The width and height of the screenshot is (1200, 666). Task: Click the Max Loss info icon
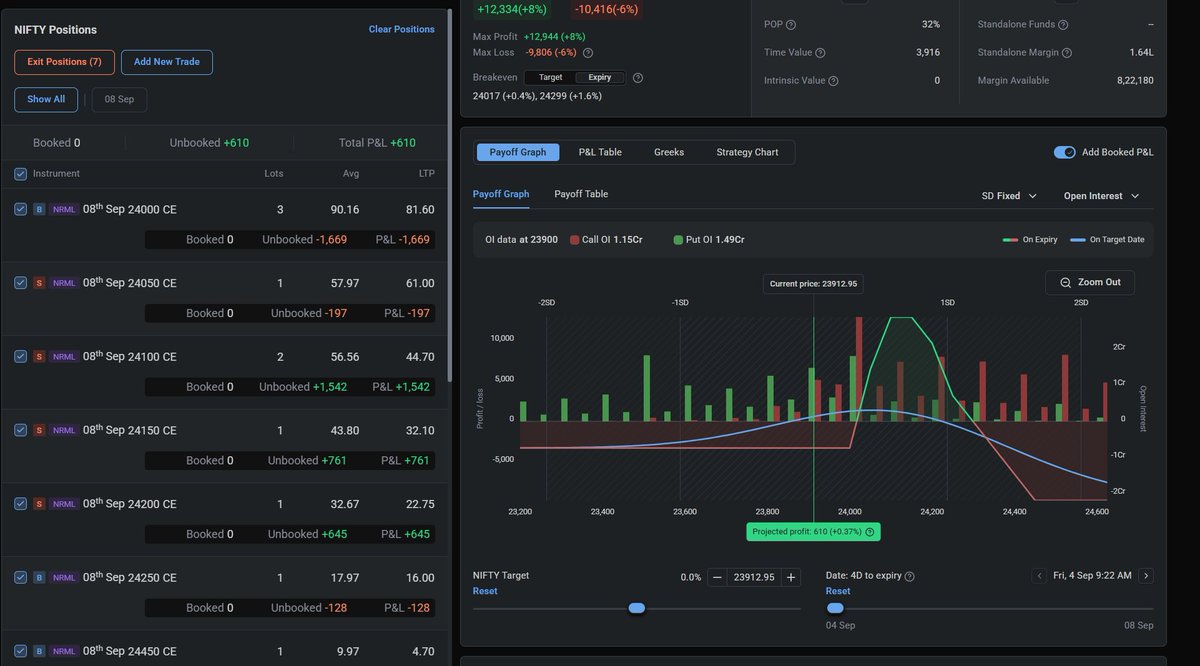tap(588, 53)
